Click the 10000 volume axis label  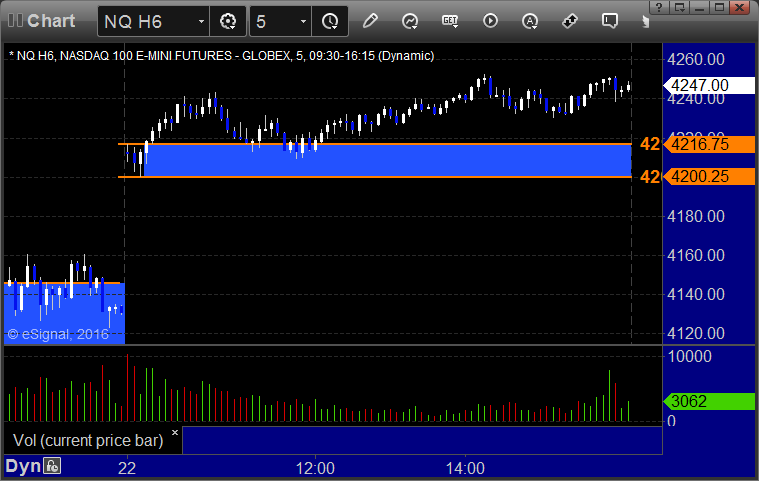coord(690,357)
